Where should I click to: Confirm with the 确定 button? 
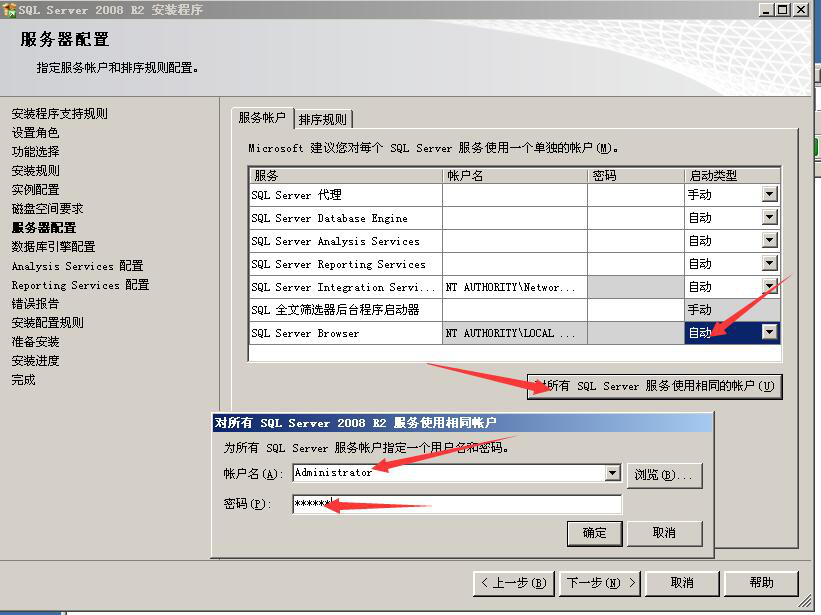point(594,533)
